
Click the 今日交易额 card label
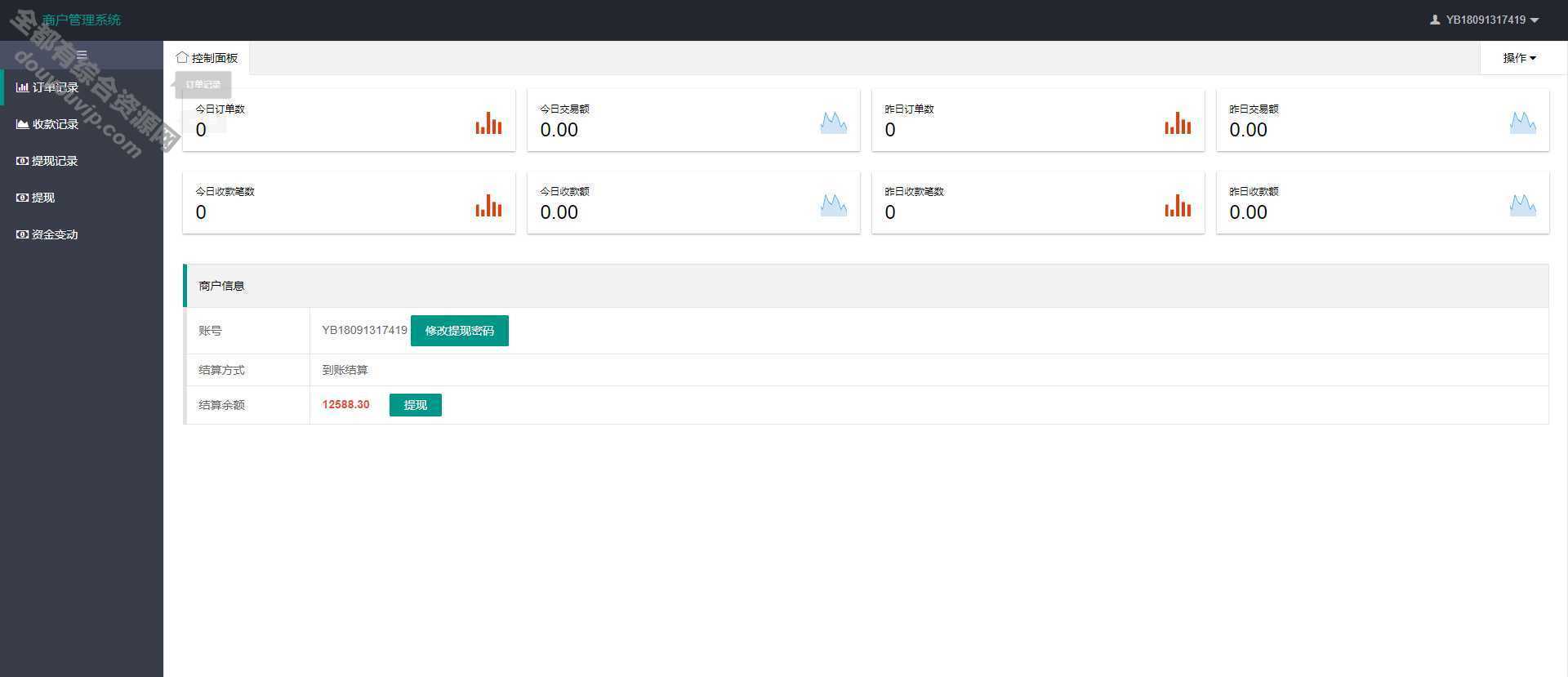point(565,109)
